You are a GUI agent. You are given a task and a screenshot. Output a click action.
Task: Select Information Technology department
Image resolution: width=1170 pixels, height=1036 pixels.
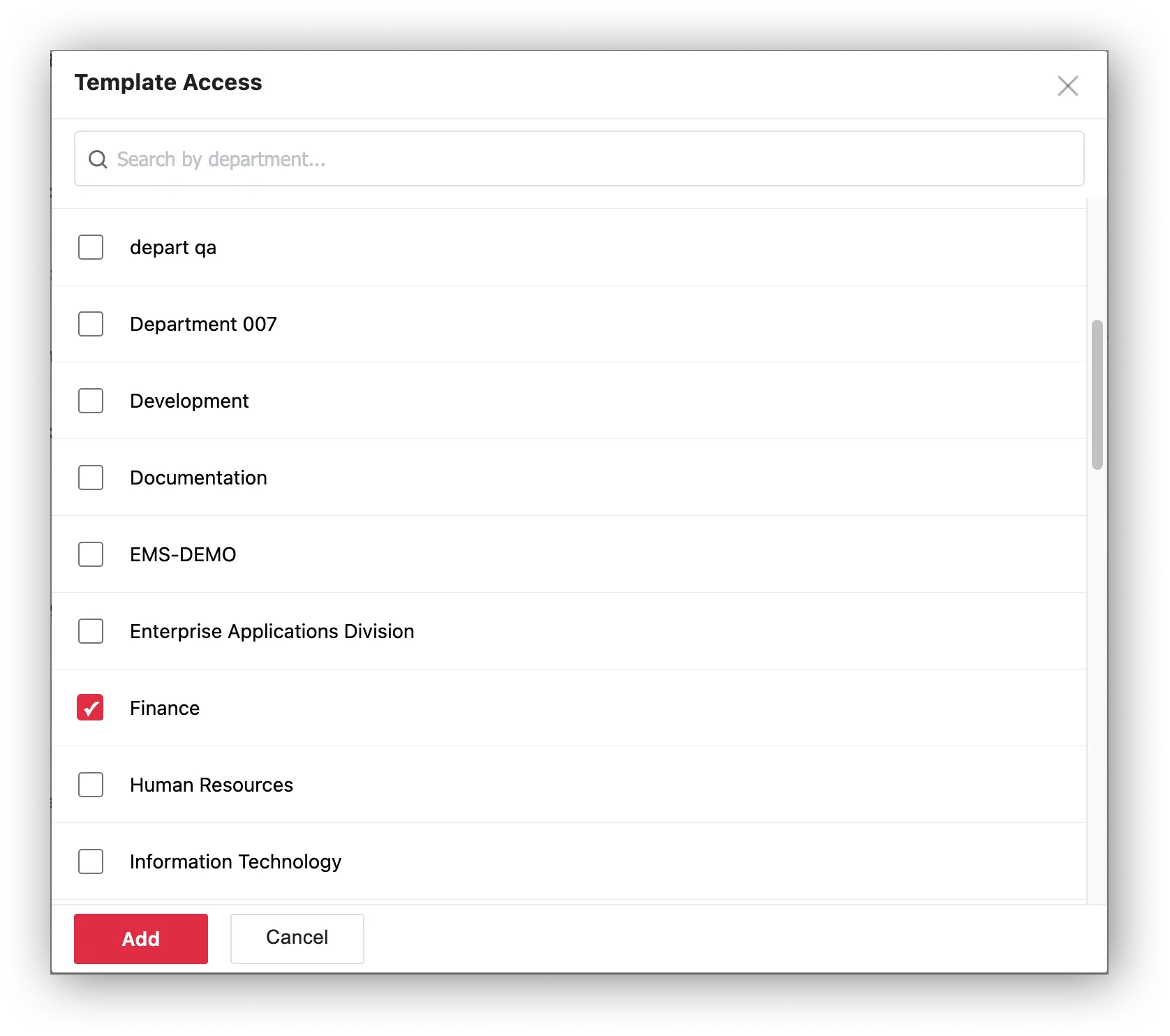(x=90, y=861)
